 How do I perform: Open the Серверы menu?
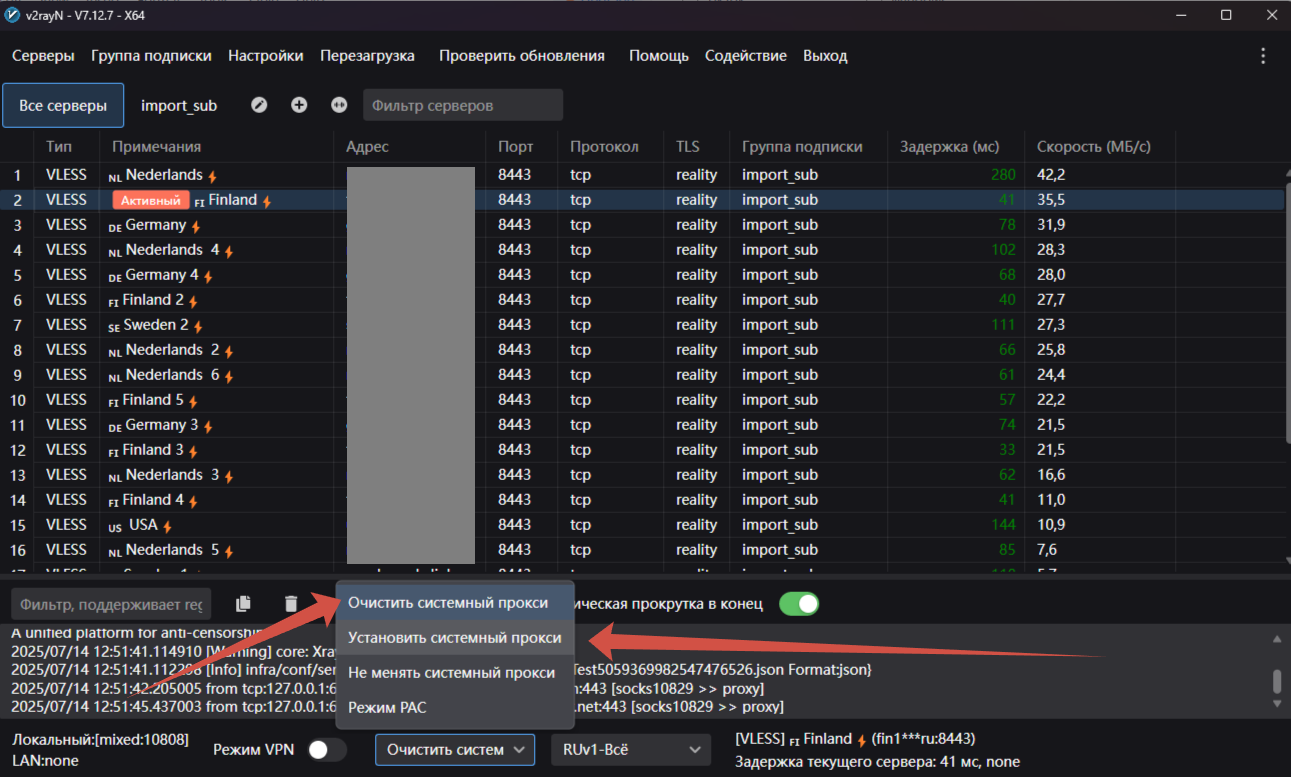click(x=43, y=56)
